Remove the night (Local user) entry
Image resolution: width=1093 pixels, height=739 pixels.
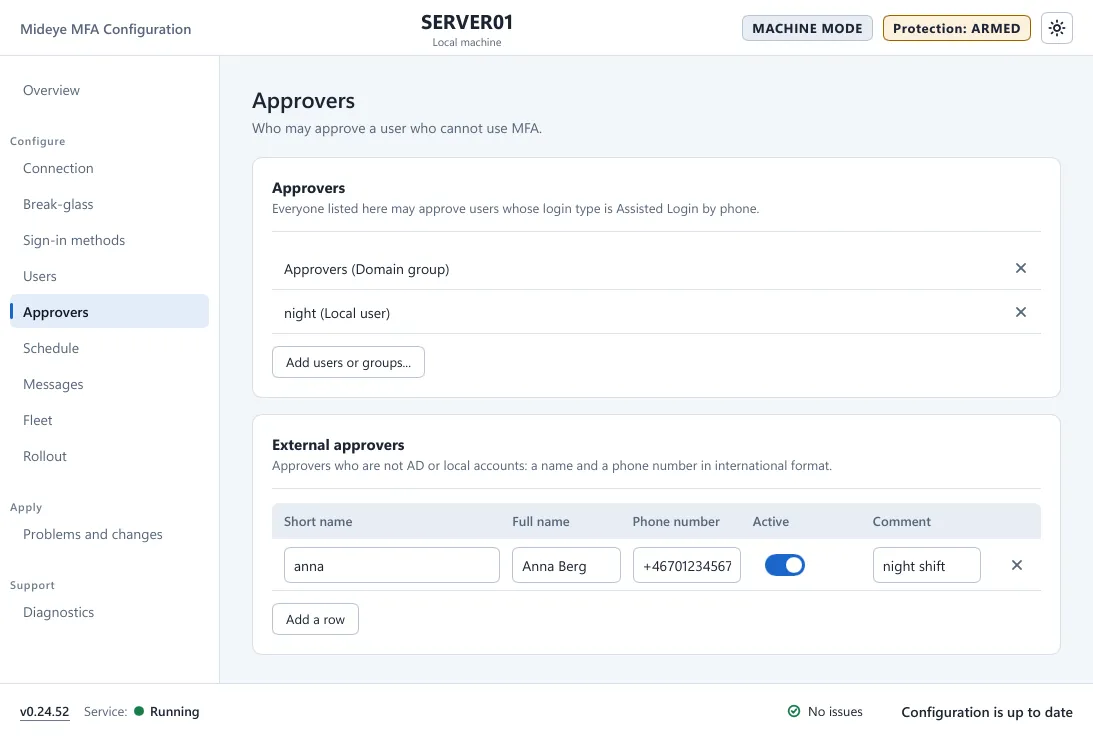[x=1021, y=312]
